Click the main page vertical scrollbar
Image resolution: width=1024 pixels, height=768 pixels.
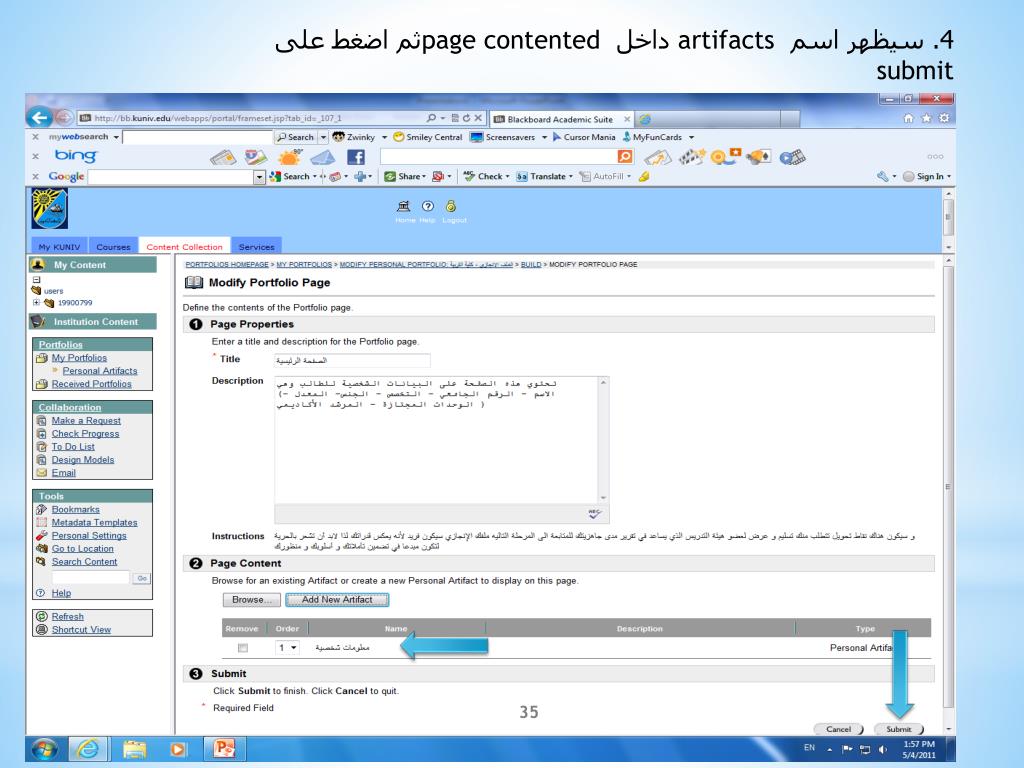point(948,487)
